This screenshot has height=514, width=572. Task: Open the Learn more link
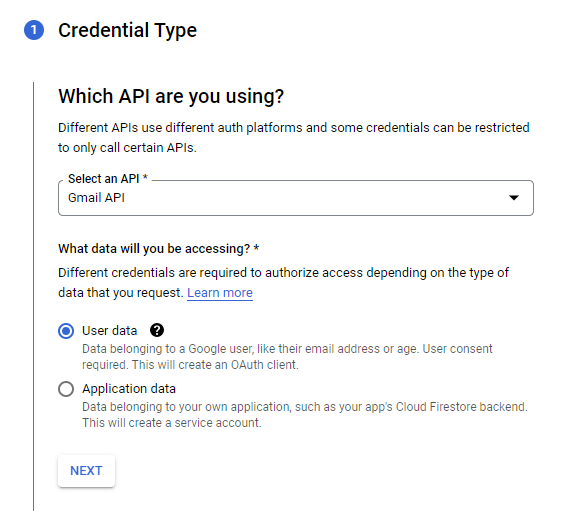(220, 293)
